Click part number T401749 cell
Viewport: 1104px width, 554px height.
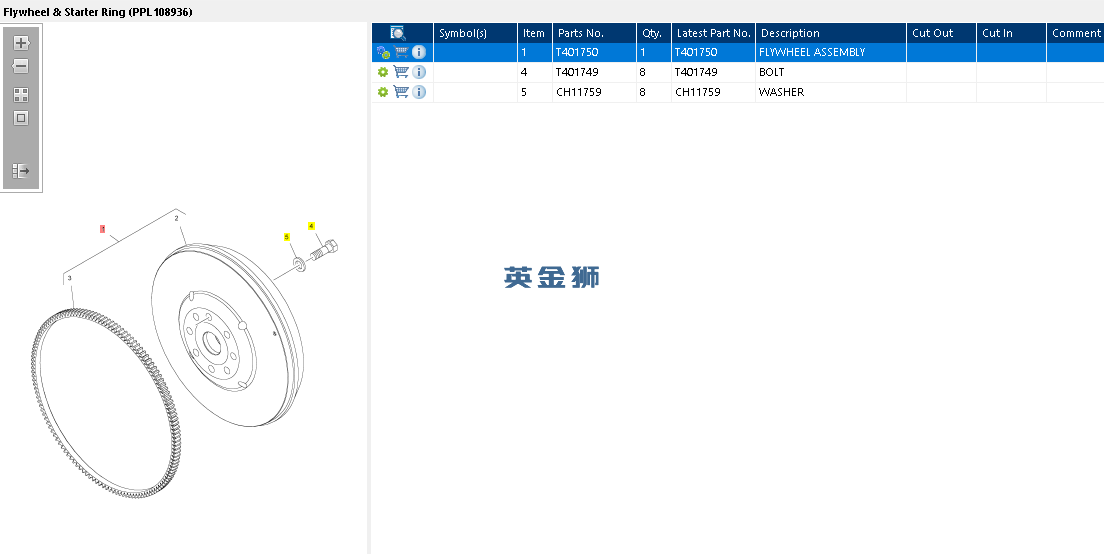pyautogui.click(x=577, y=72)
